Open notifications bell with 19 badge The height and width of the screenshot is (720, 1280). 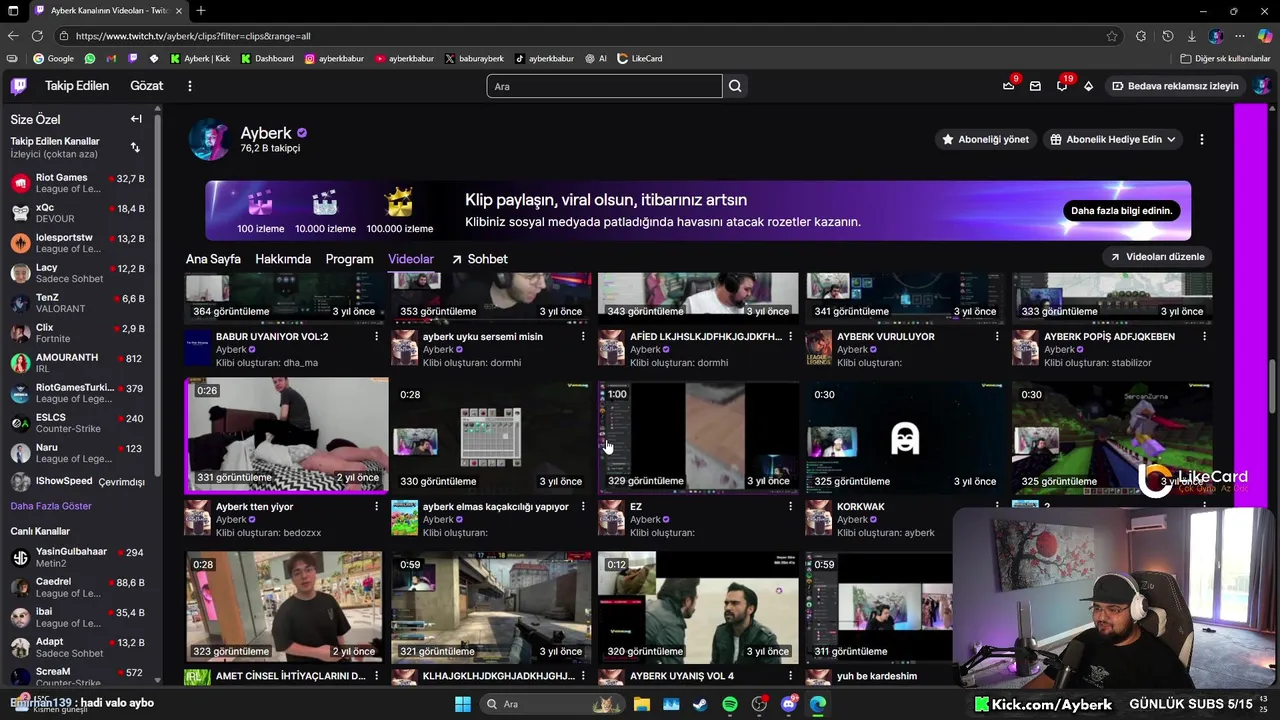point(1062,86)
